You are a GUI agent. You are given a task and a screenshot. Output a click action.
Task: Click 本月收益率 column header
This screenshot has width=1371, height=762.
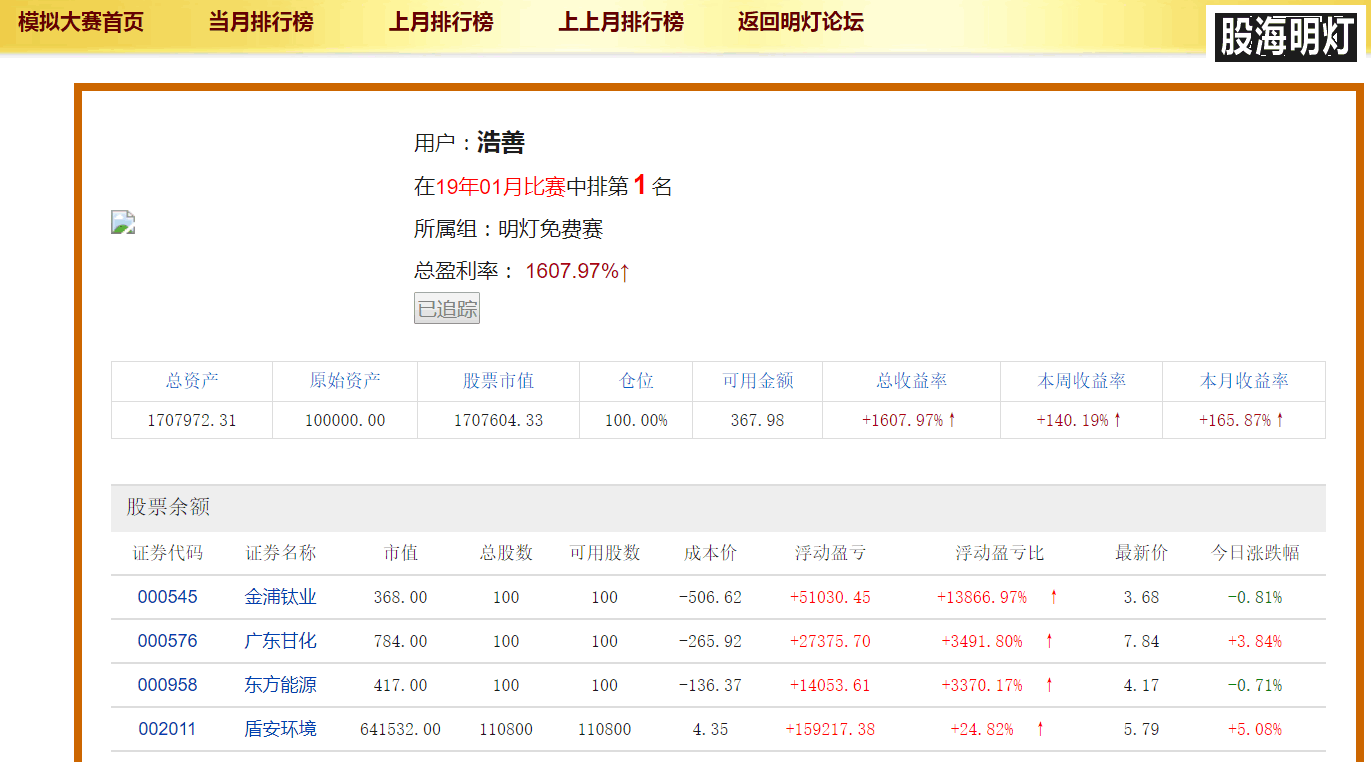pyautogui.click(x=1244, y=381)
